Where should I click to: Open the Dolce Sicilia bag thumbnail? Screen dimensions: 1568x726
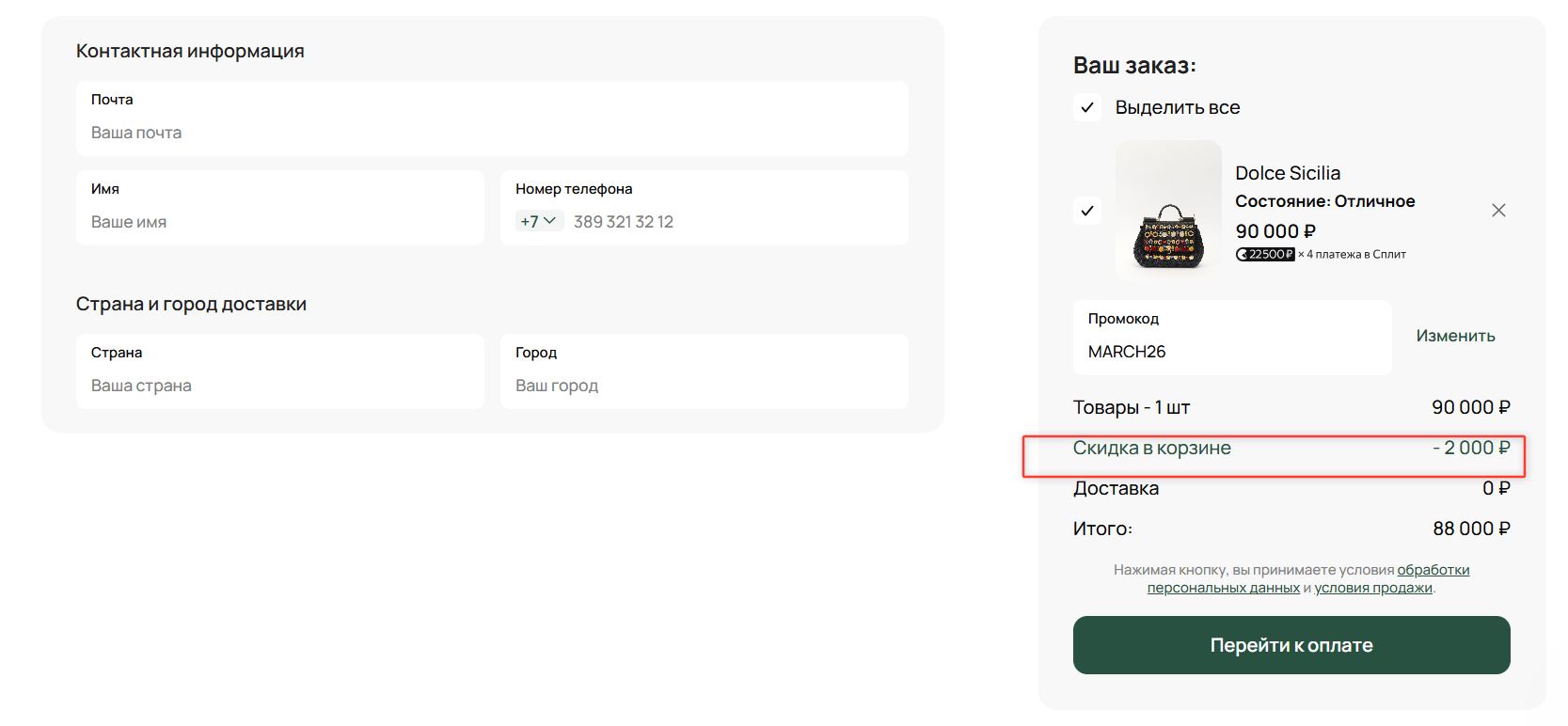1168,211
